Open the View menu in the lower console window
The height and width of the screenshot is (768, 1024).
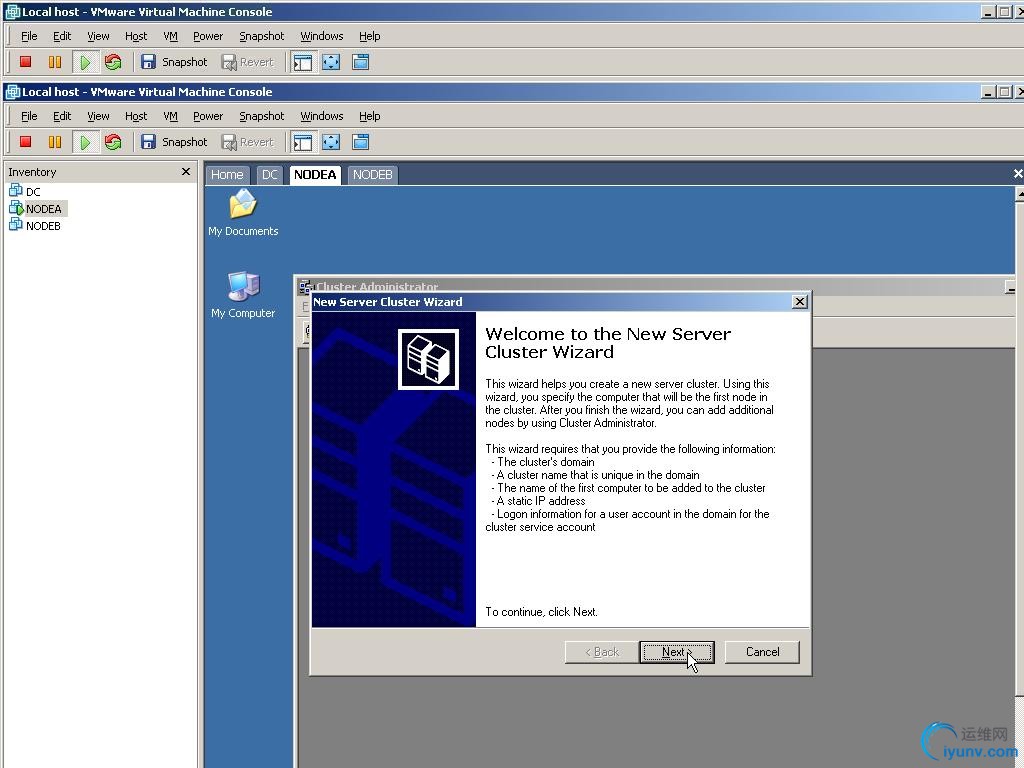pyautogui.click(x=98, y=116)
